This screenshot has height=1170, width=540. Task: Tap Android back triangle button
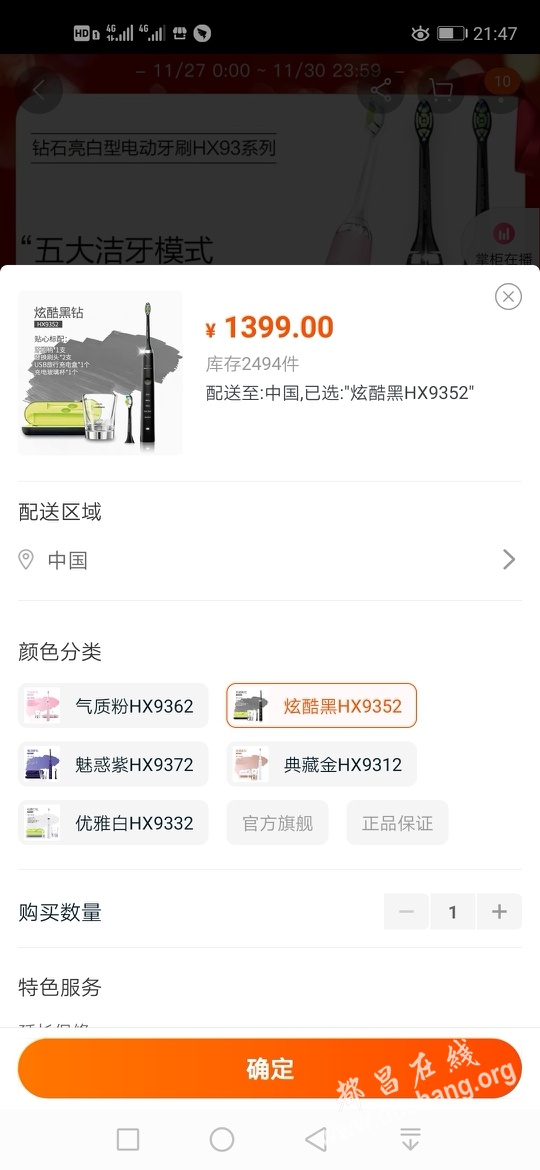[x=316, y=1139]
